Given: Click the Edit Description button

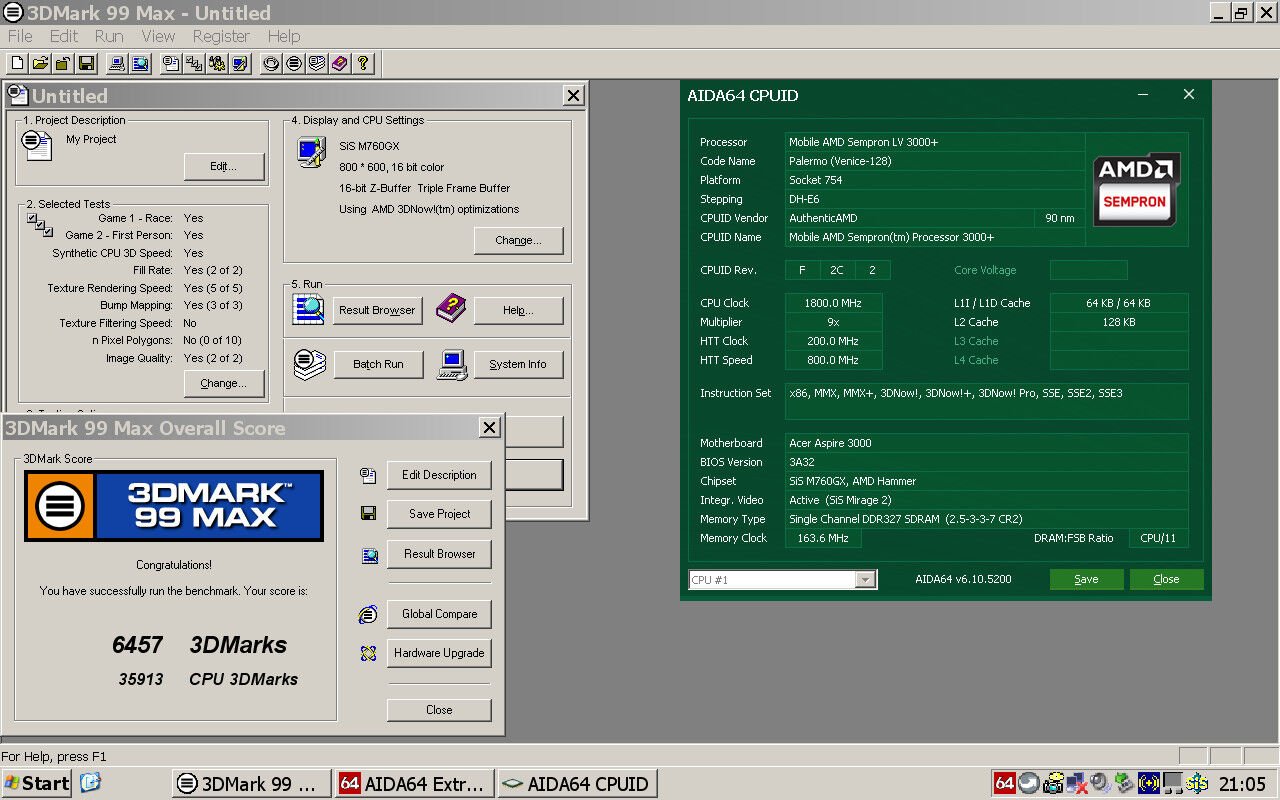Looking at the screenshot, I should [x=439, y=475].
